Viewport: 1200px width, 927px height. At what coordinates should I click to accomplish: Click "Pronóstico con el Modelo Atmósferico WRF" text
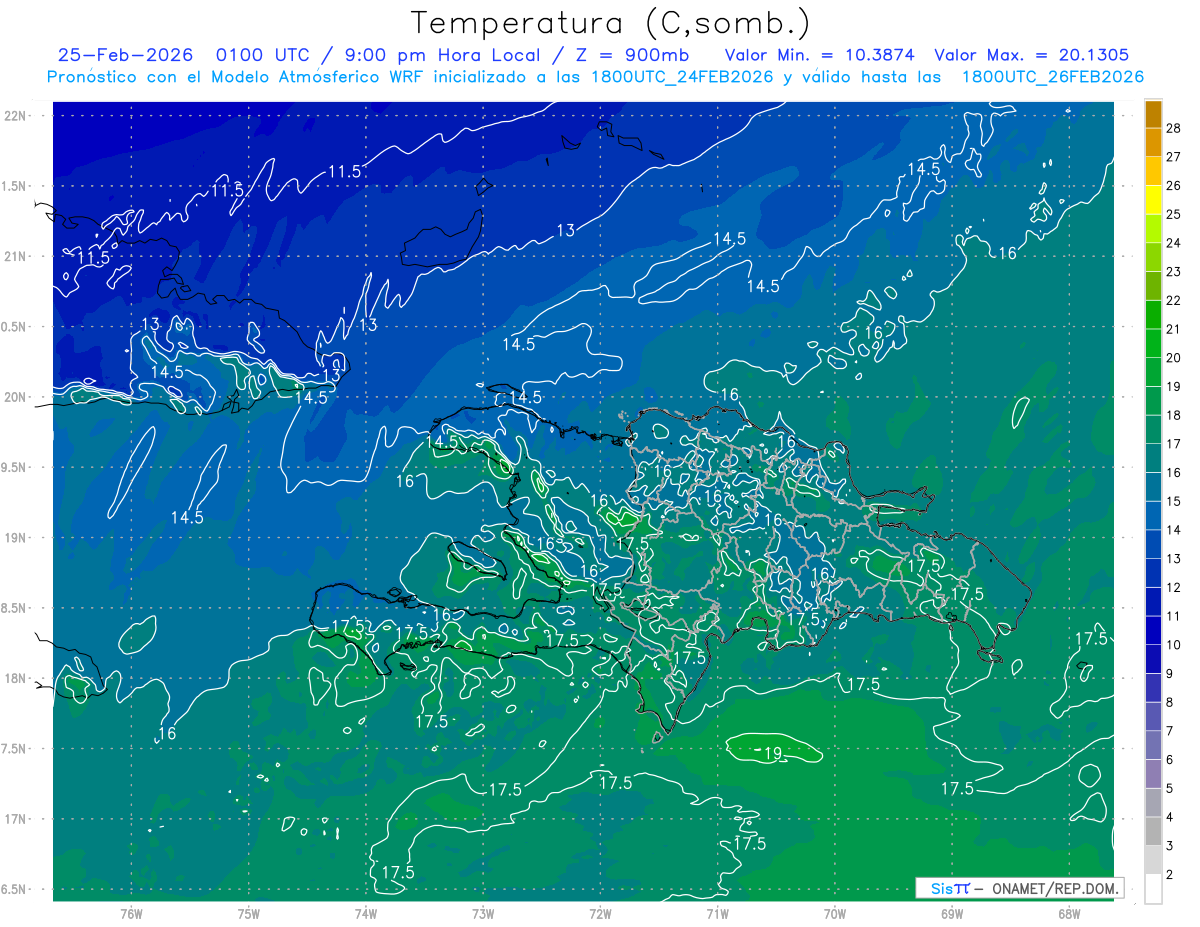coord(237,77)
